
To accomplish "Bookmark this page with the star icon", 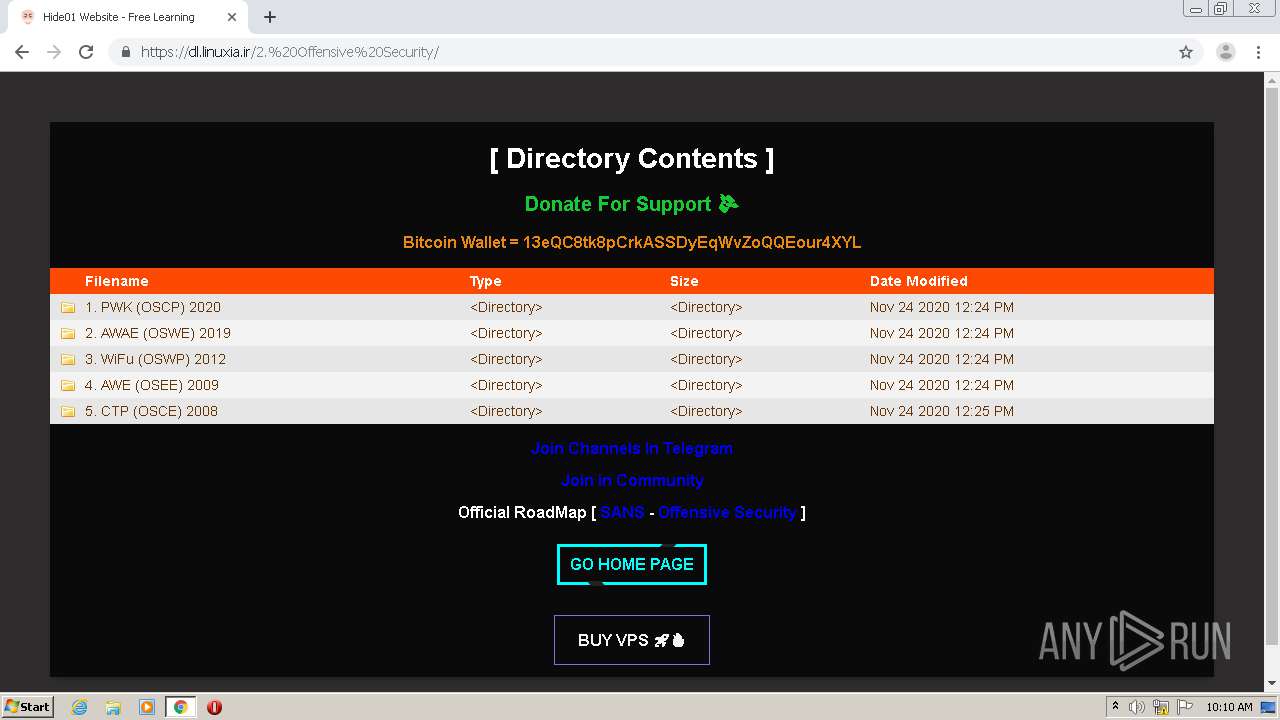I will pyautogui.click(x=1186, y=52).
